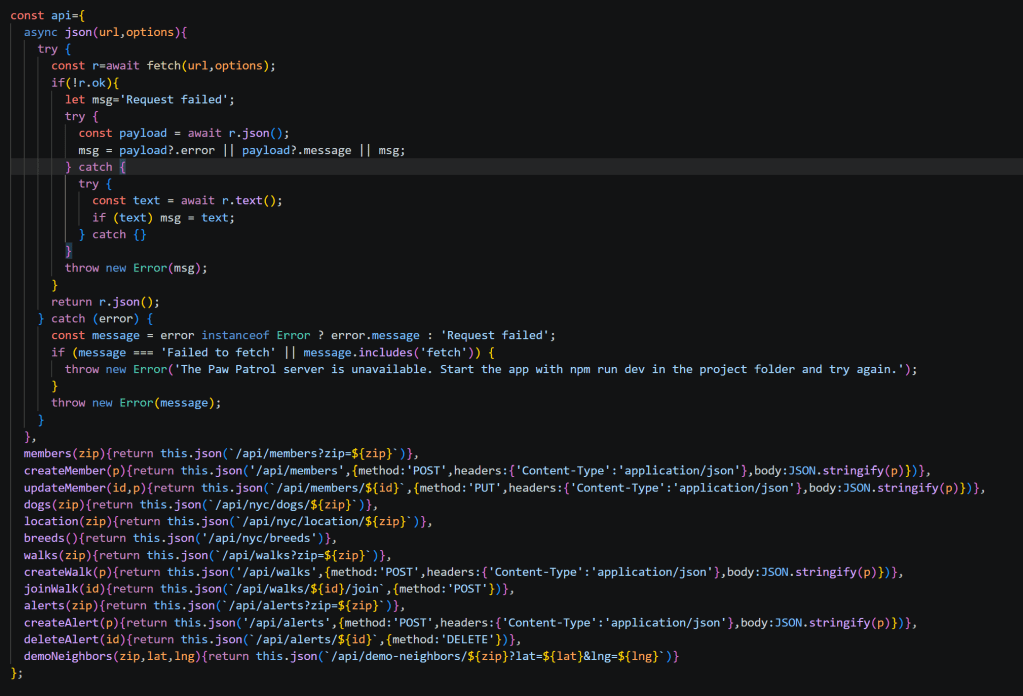
Task: Click the 'createAlert(p)' method line
Action: [470, 622]
